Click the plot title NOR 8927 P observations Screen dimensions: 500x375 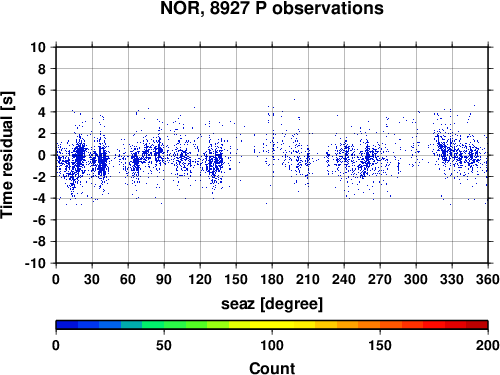272,8
